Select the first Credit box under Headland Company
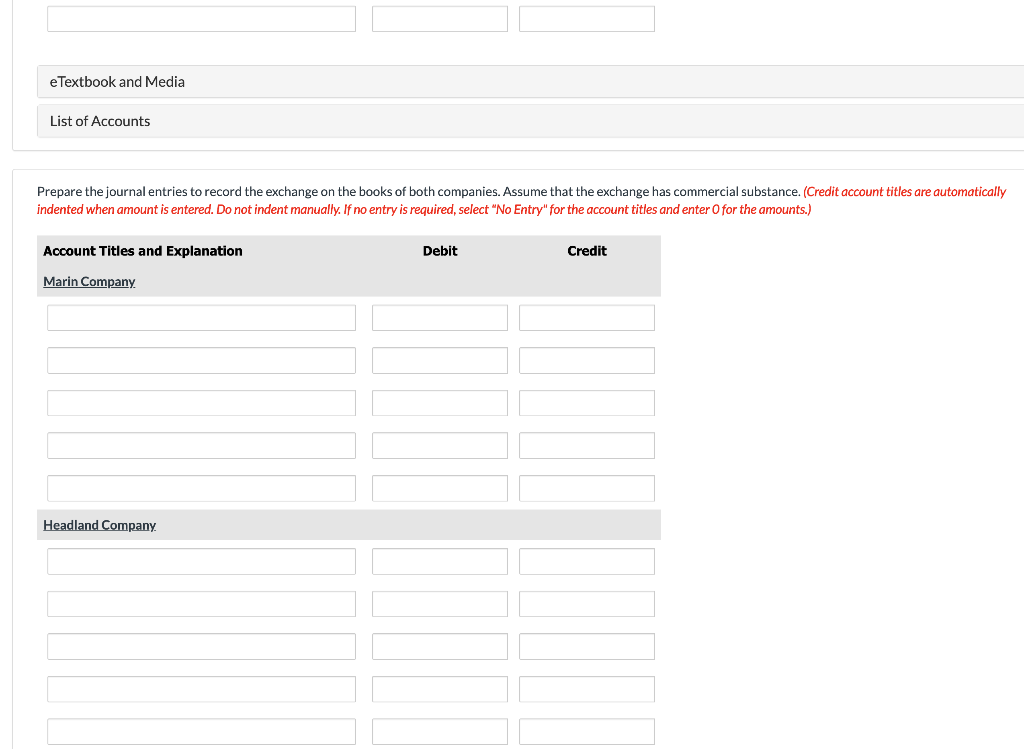The image size is (1024, 749). click(x=586, y=561)
